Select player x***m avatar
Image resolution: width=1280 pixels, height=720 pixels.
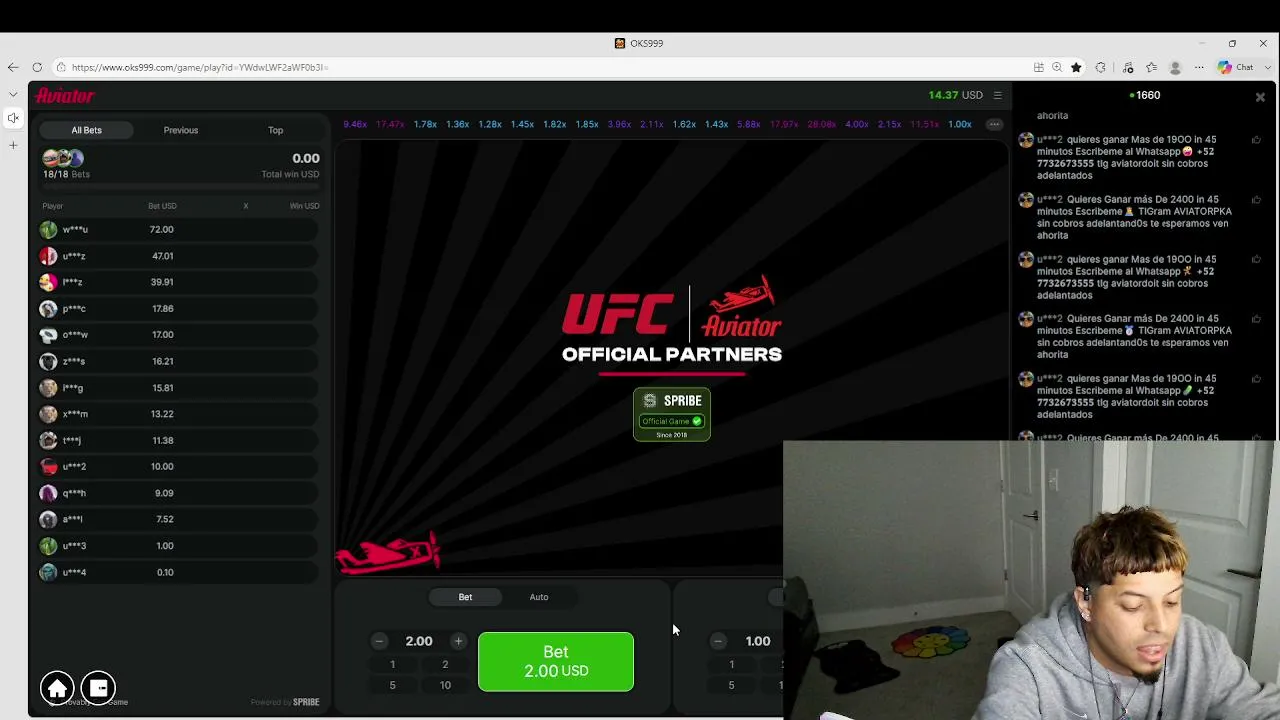click(48, 414)
